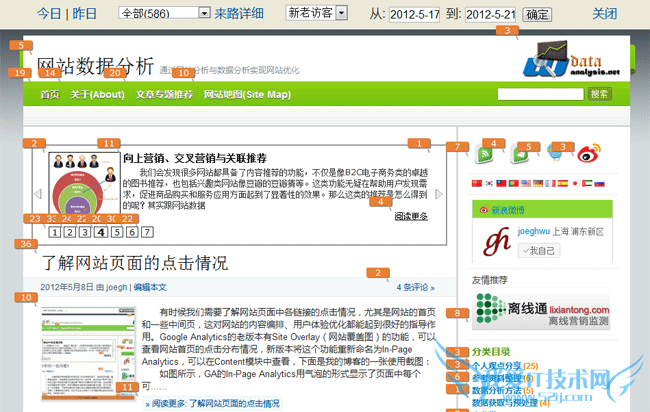This screenshot has width=650, height=412.
Task: Go to slider page 3
Action: (85, 232)
